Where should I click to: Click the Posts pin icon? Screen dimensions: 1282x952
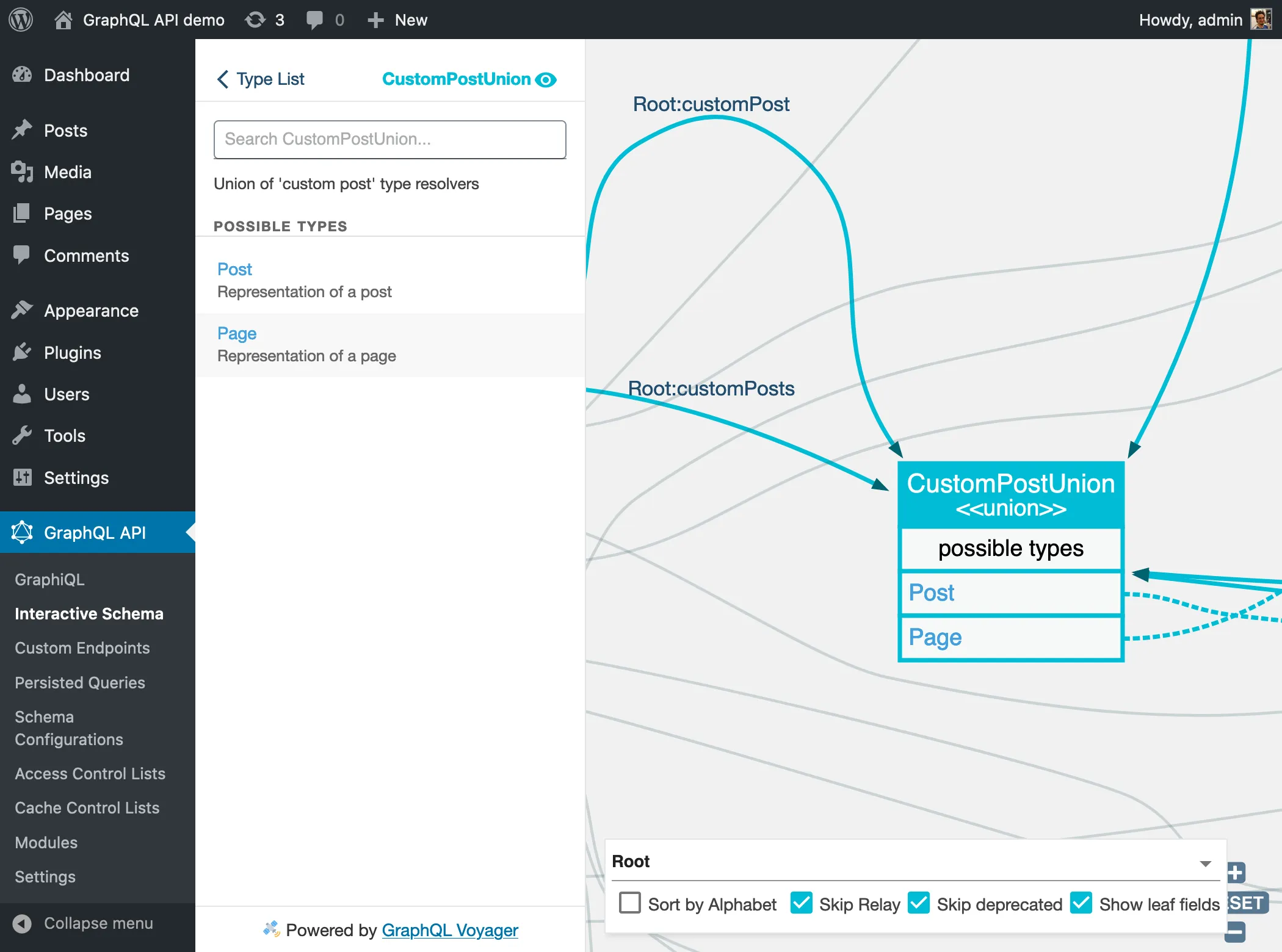[x=22, y=130]
